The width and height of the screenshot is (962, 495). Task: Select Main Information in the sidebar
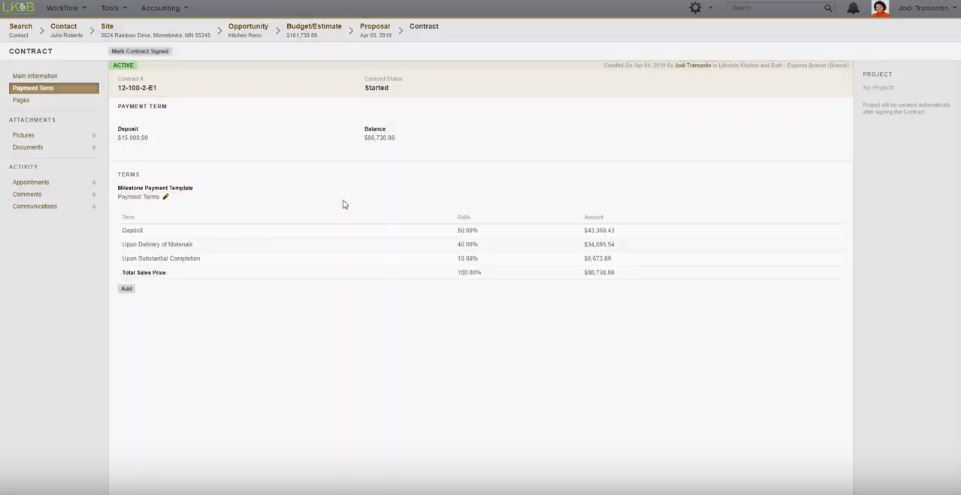click(x=35, y=76)
